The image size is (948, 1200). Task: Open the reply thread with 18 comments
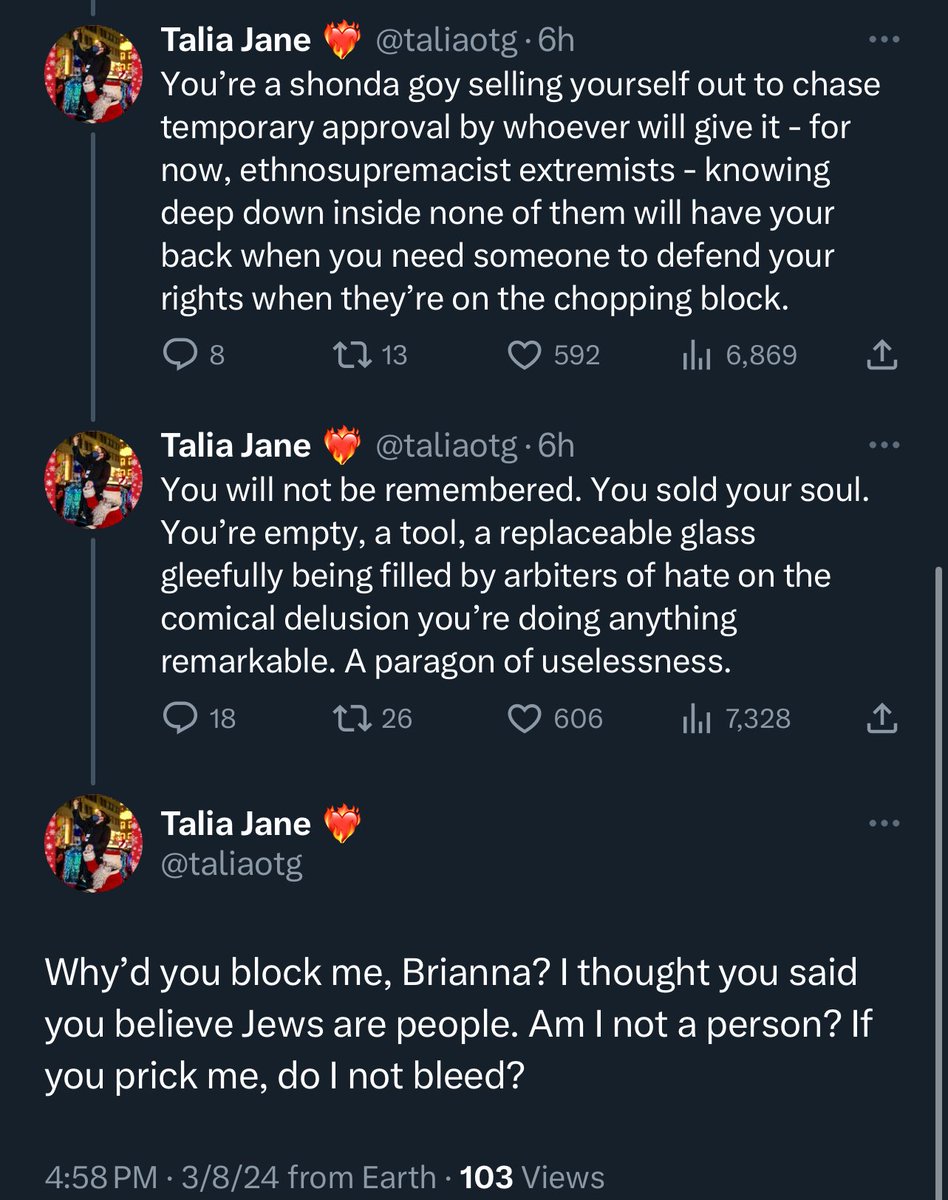coord(199,718)
